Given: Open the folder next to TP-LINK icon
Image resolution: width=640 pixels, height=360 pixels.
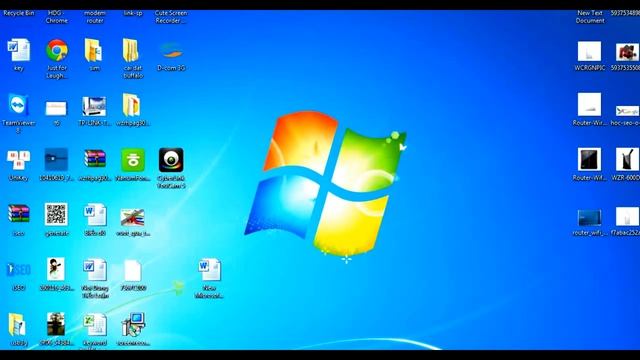Looking at the screenshot, I should point(131,105).
